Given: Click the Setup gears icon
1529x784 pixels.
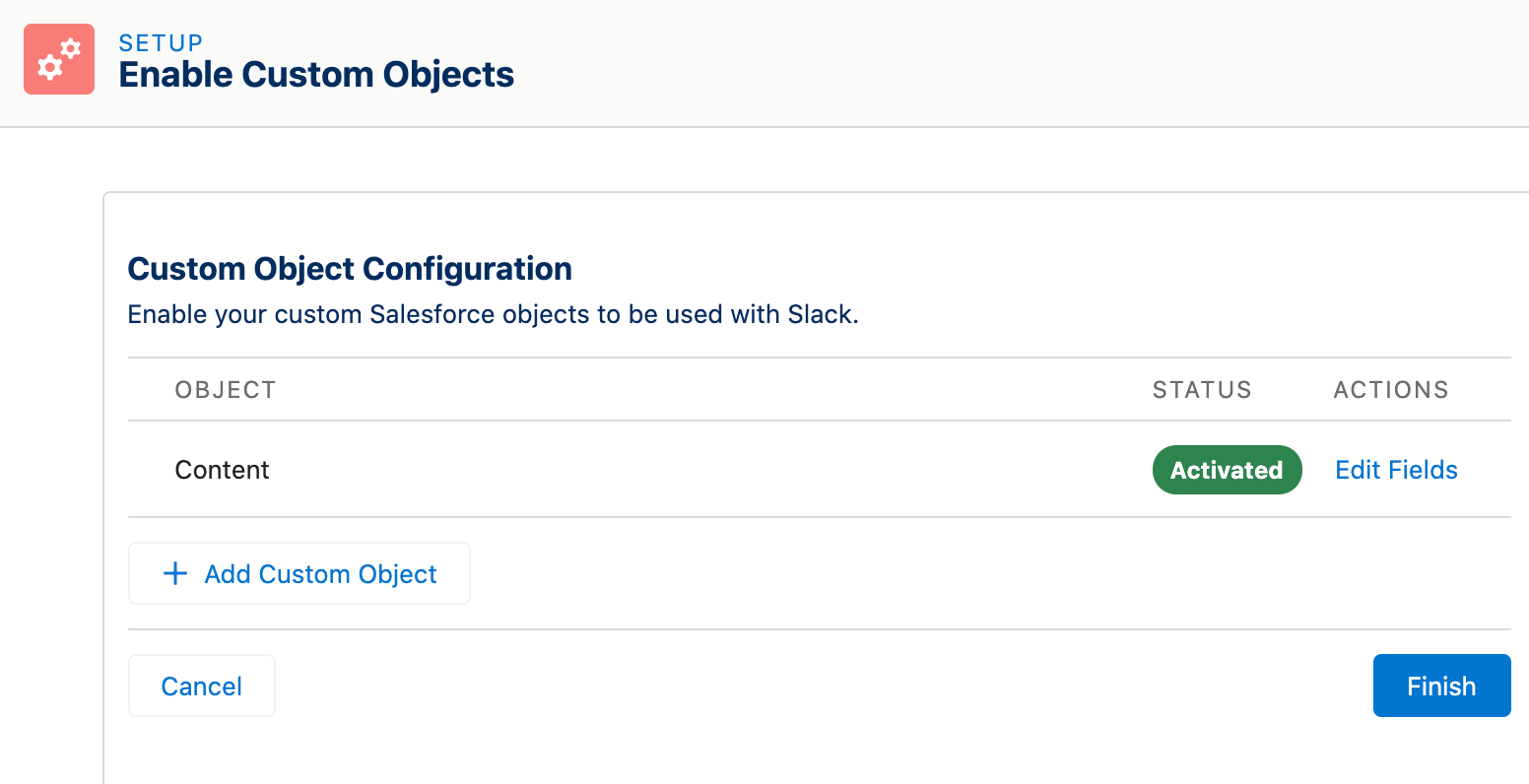Looking at the screenshot, I should click(59, 59).
